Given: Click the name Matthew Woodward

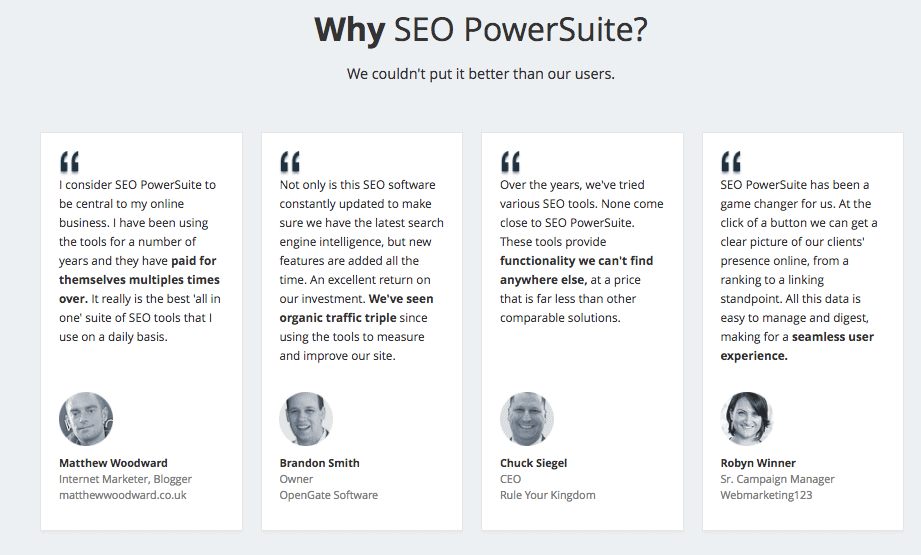Looking at the screenshot, I should coord(113,463).
